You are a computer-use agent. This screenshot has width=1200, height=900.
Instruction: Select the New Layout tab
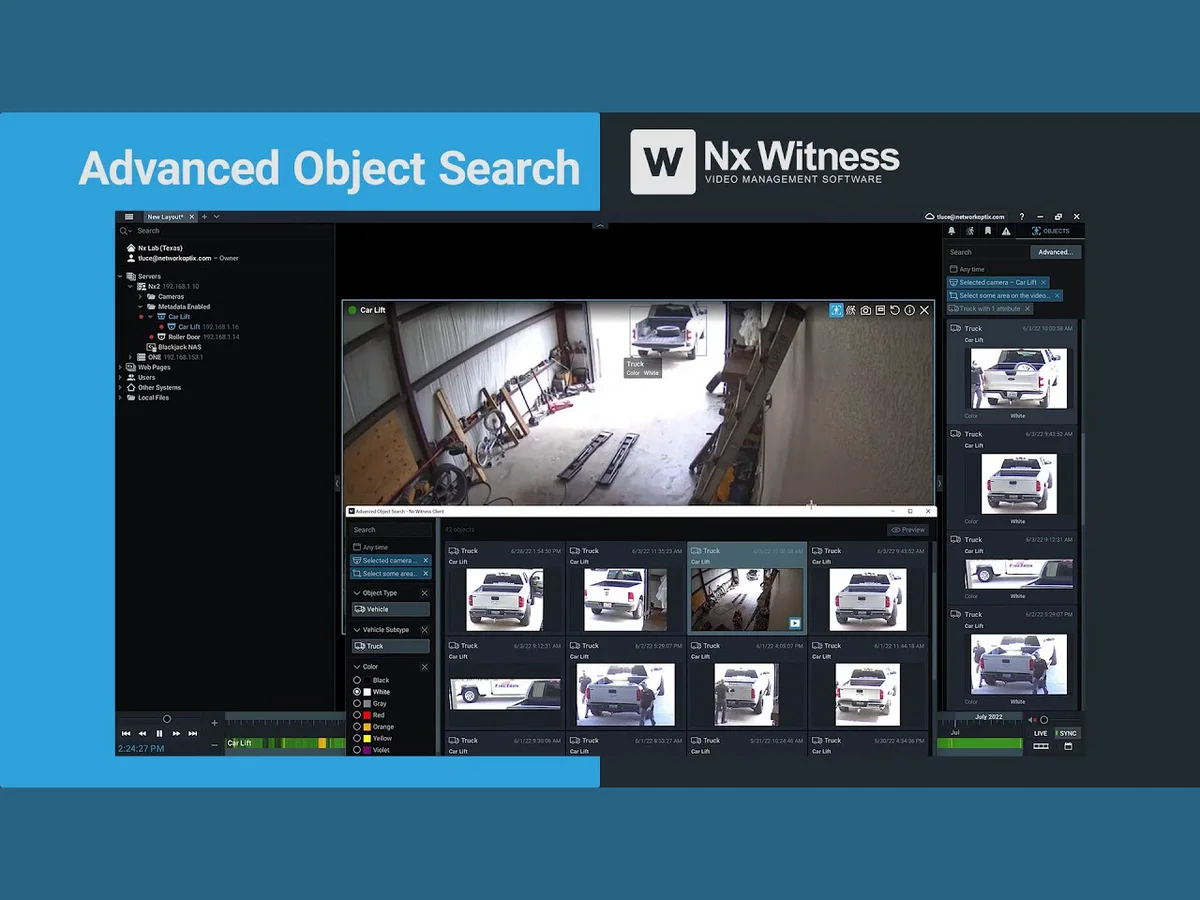(x=165, y=217)
